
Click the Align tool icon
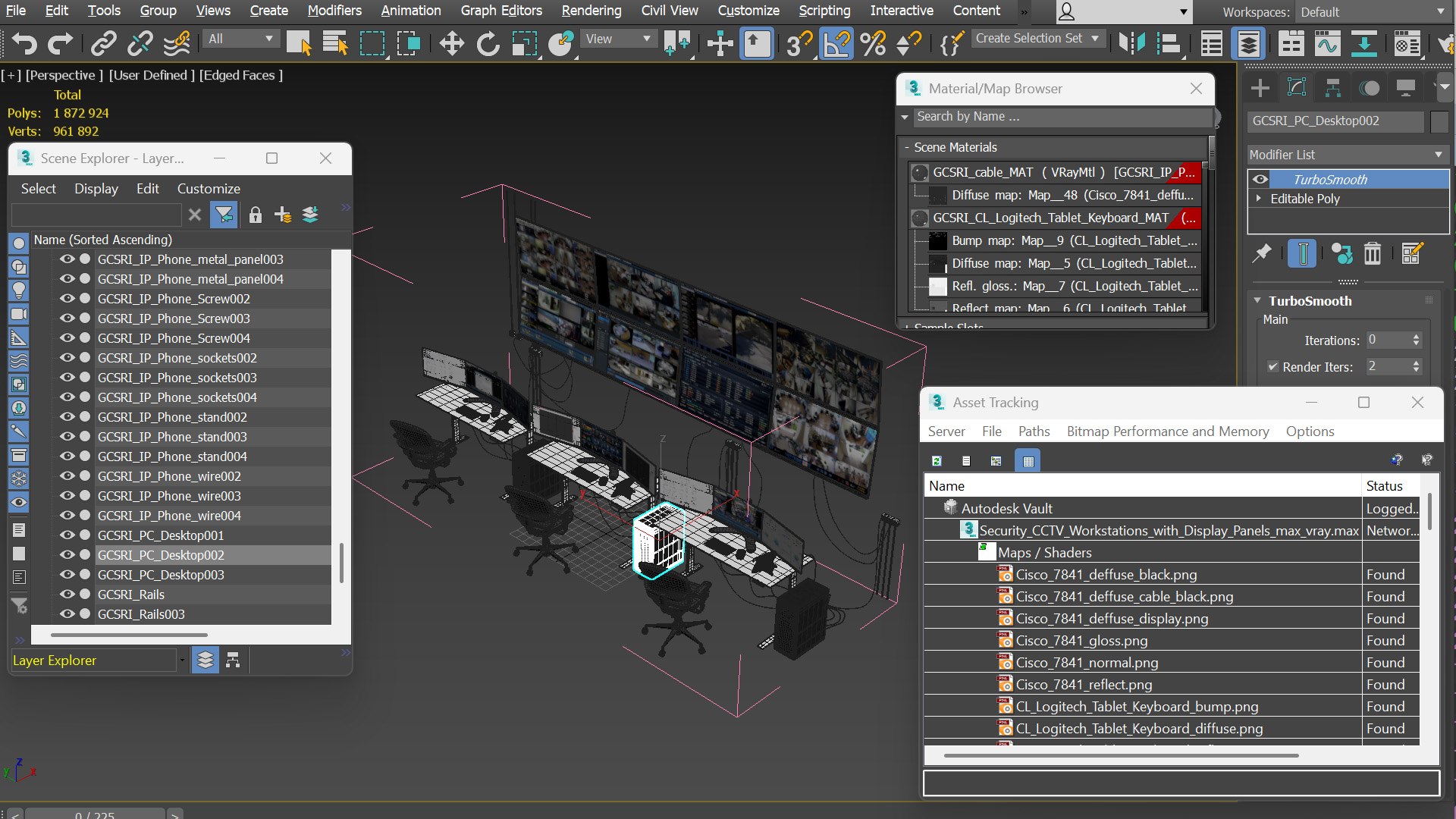(x=1169, y=43)
